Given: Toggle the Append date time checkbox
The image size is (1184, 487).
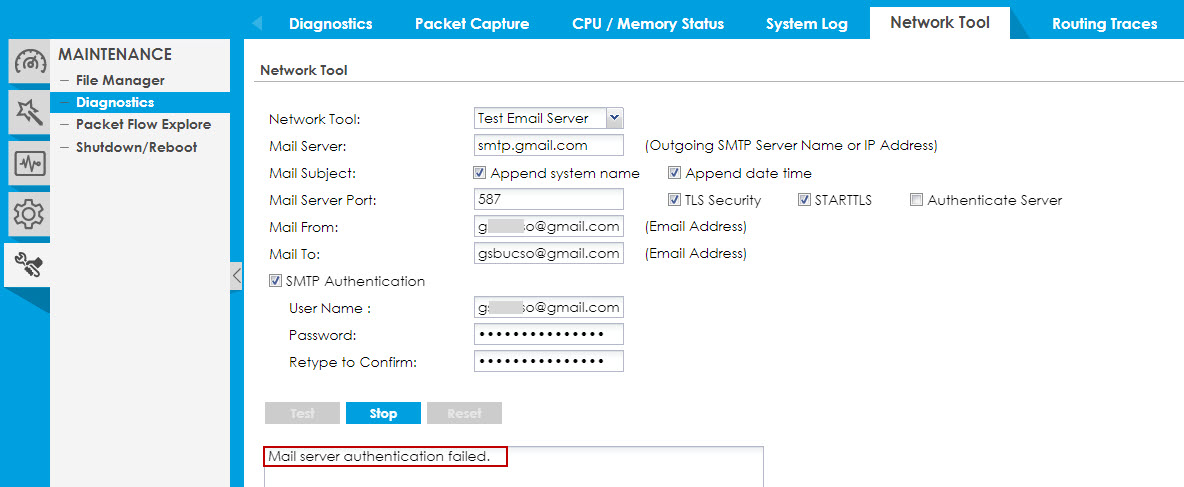Looking at the screenshot, I should (675, 173).
